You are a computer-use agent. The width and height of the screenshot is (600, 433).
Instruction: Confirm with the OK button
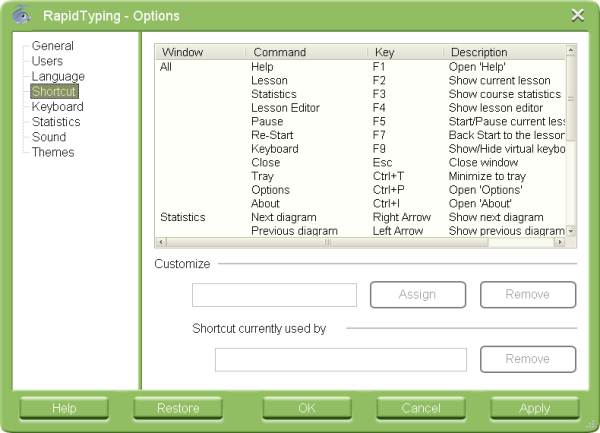pyautogui.click(x=307, y=408)
